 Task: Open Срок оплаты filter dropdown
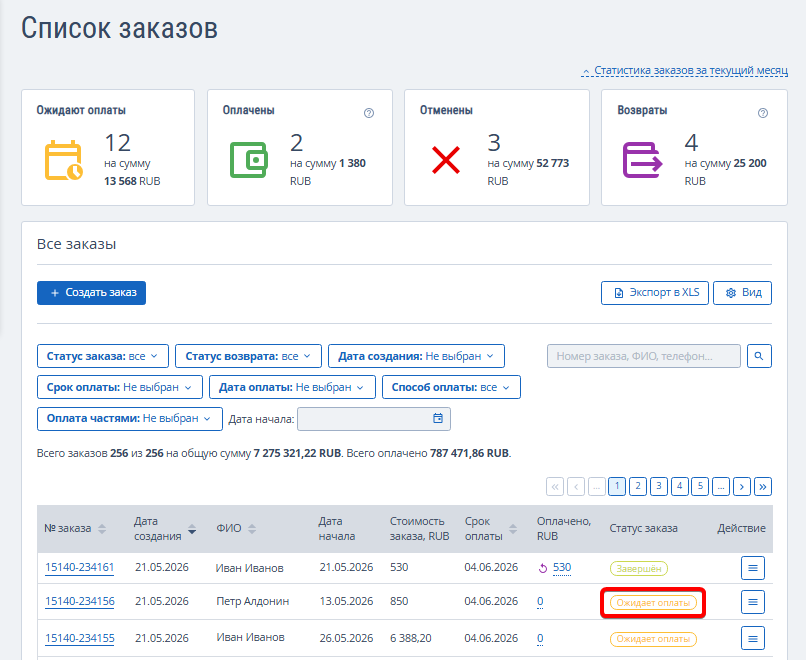click(120, 387)
